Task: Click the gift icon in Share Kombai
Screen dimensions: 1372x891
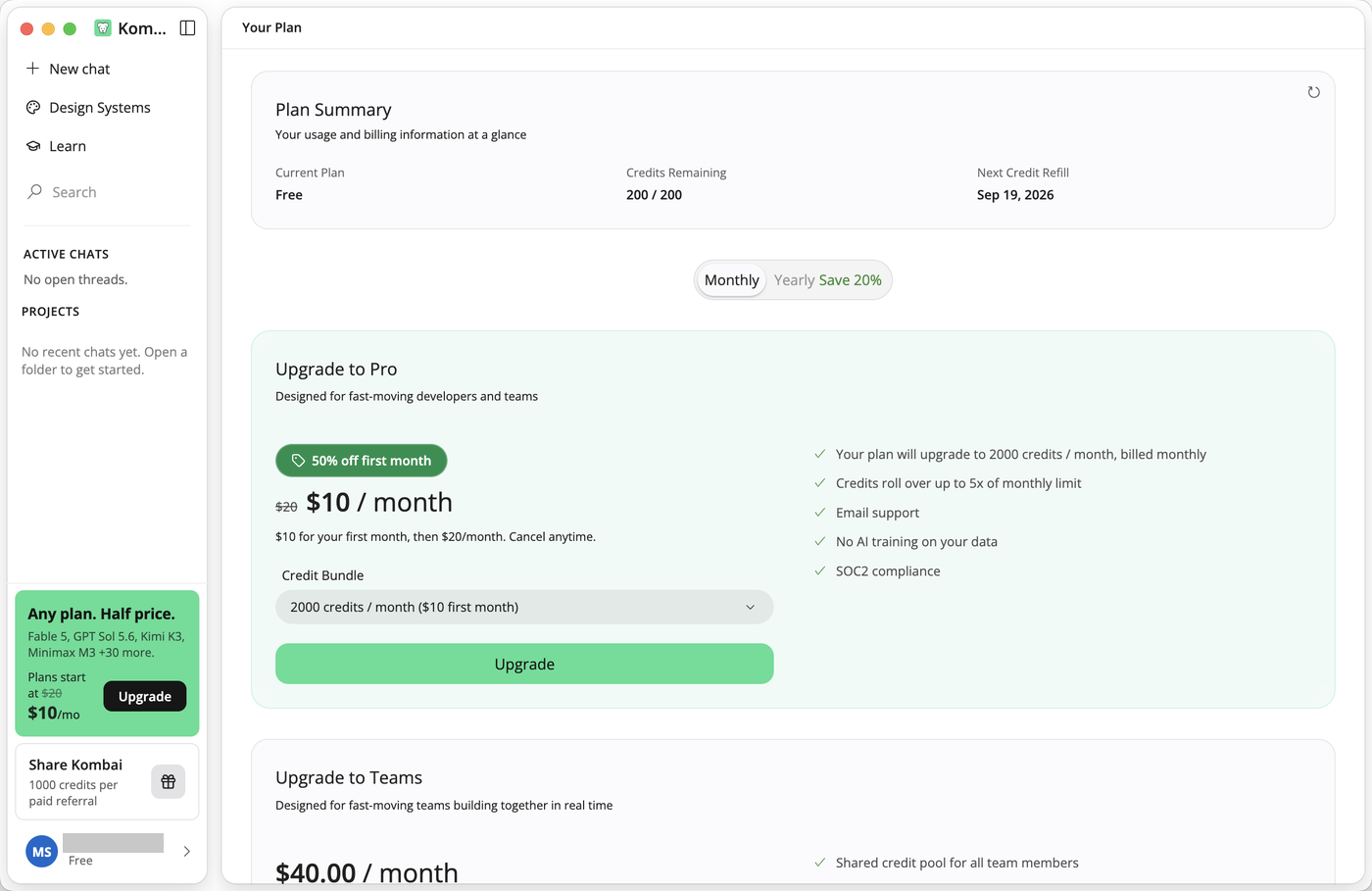Action: tap(169, 781)
